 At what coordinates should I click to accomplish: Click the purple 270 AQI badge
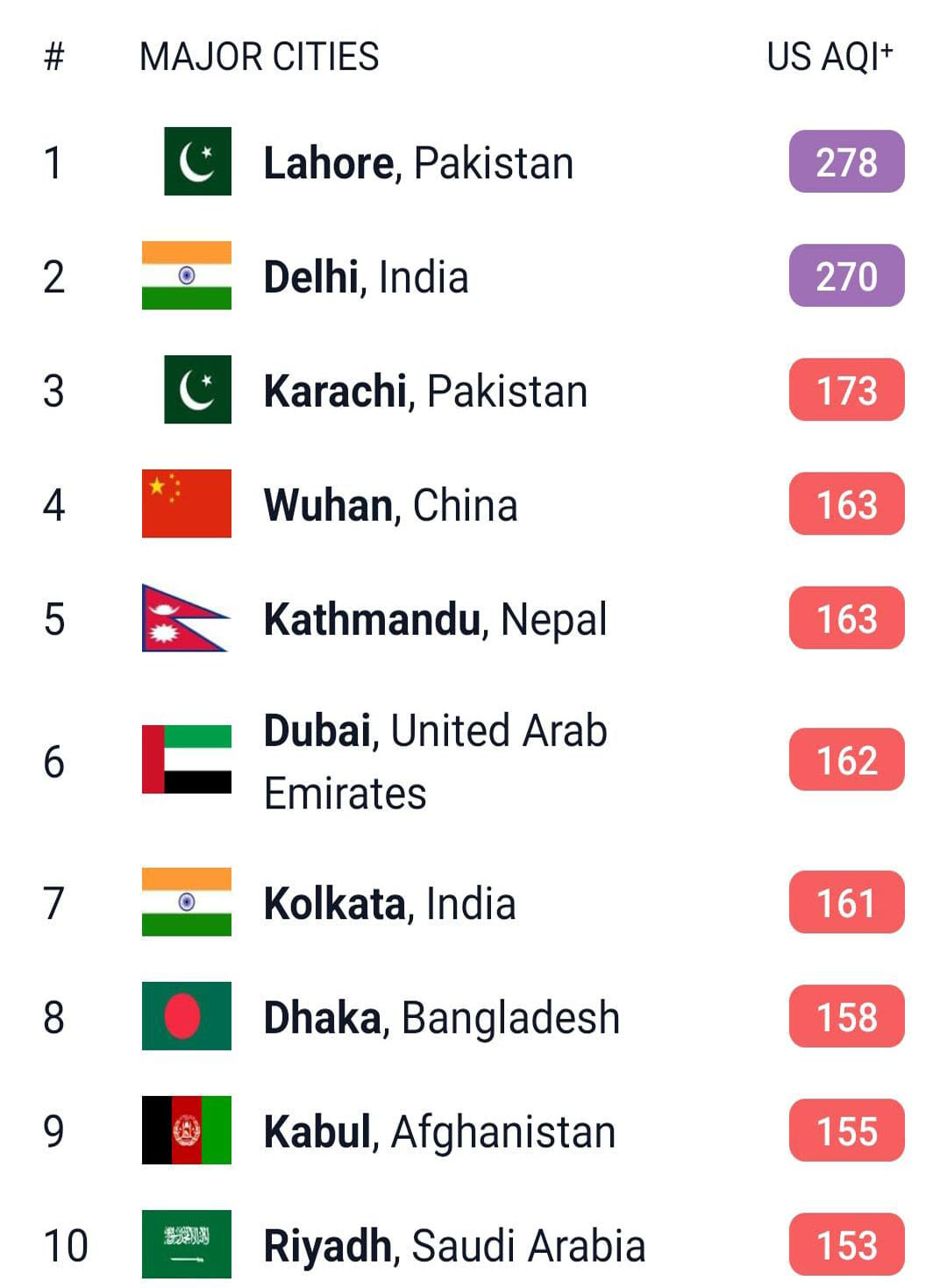pyautogui.click(x=846, y=276)
